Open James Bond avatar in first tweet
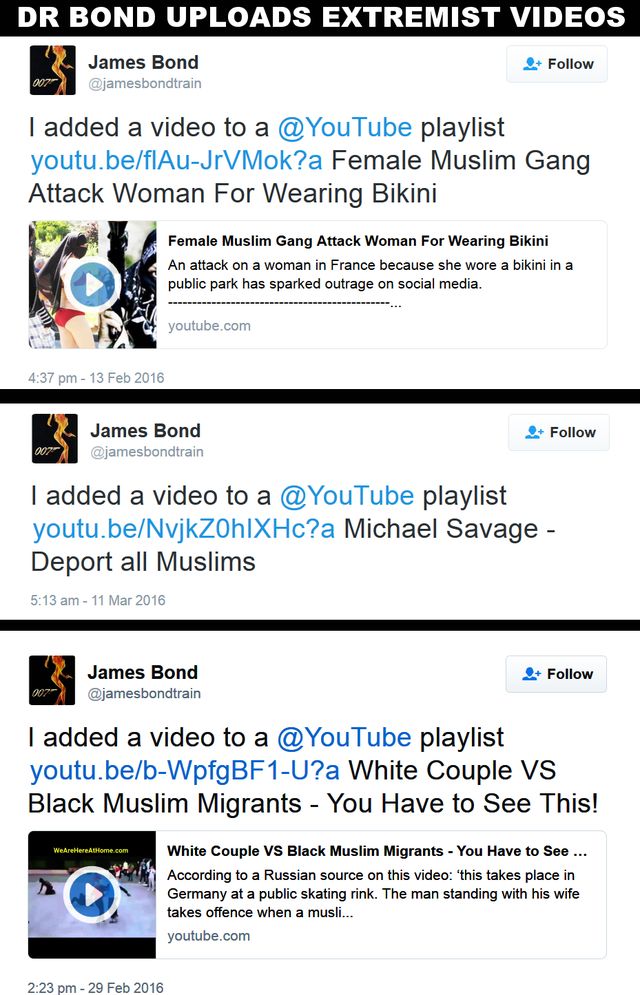The image size is (640, 995). tap(53, 70)
